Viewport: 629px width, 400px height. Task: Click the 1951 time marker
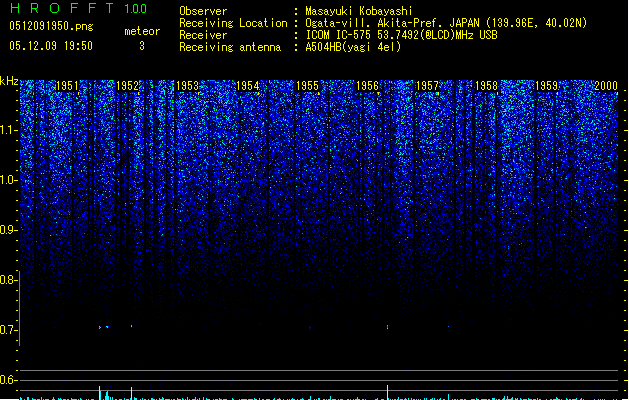67,86
